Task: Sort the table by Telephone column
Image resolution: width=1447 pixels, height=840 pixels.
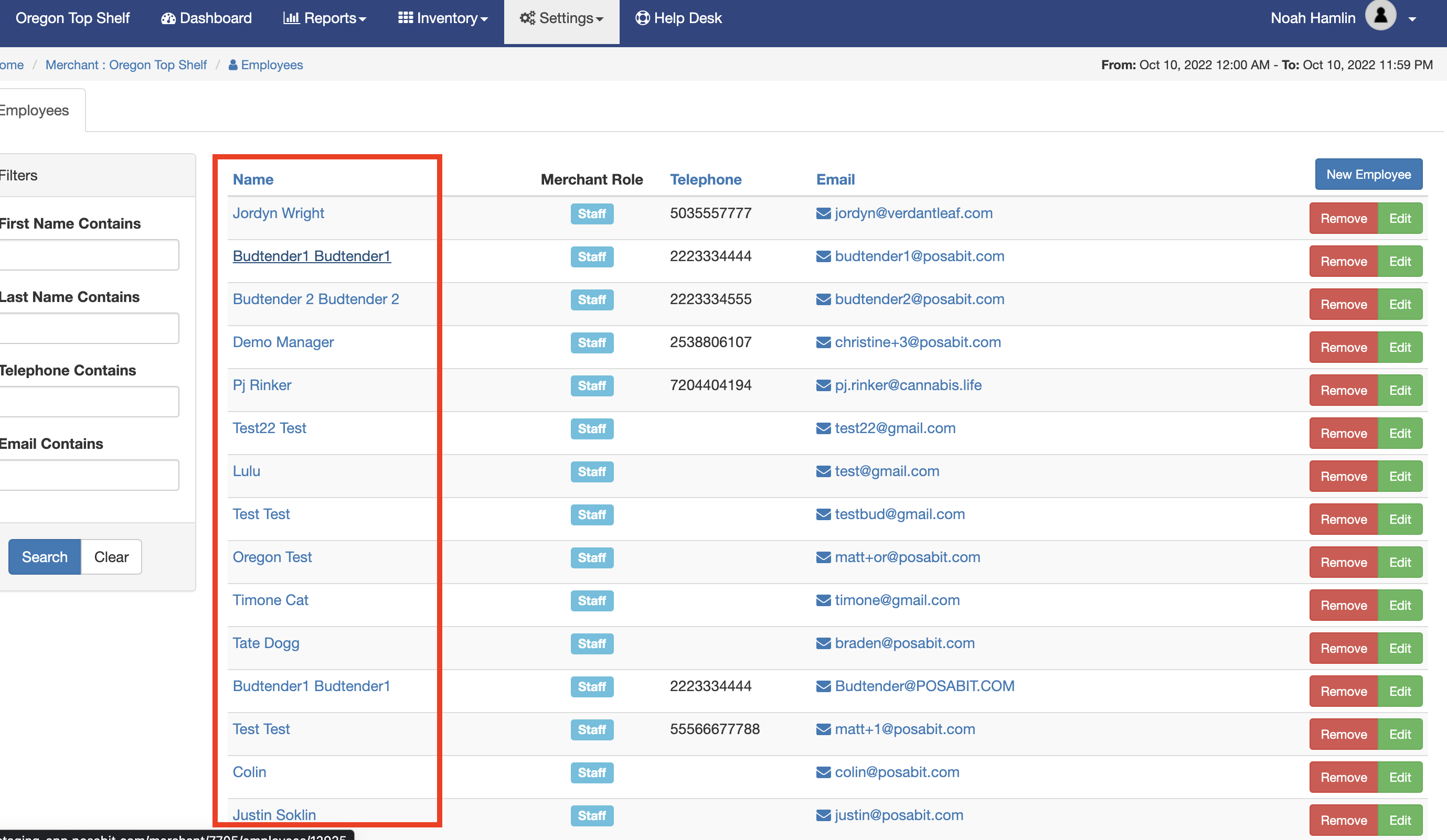Action: point(706,180)
